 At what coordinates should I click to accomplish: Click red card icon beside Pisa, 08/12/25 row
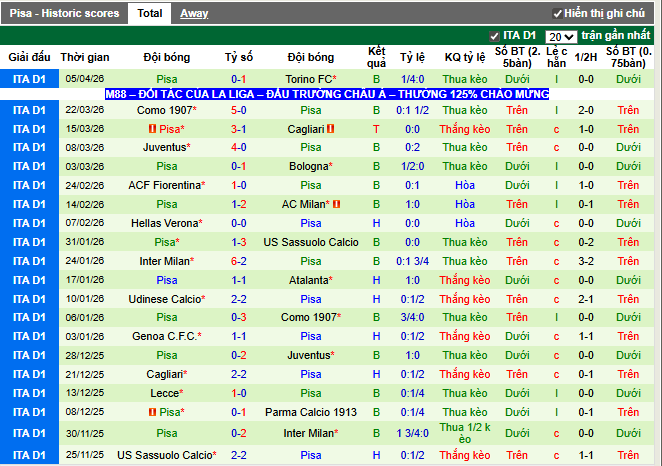(151, 411)
